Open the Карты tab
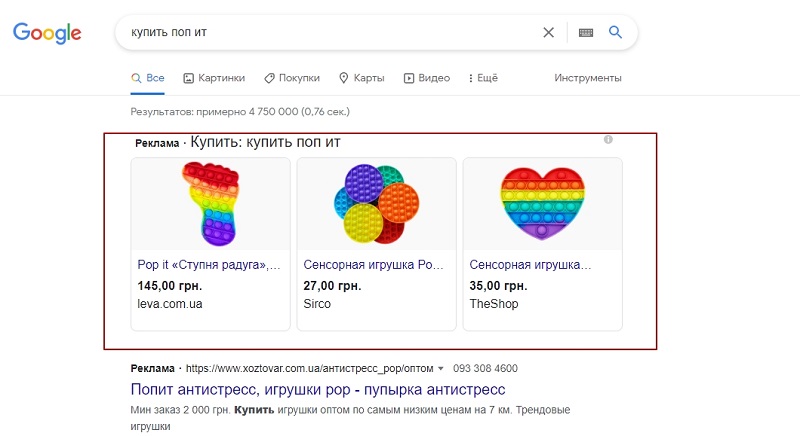Screen dimensions: 800x436 [x=362, y=78]
